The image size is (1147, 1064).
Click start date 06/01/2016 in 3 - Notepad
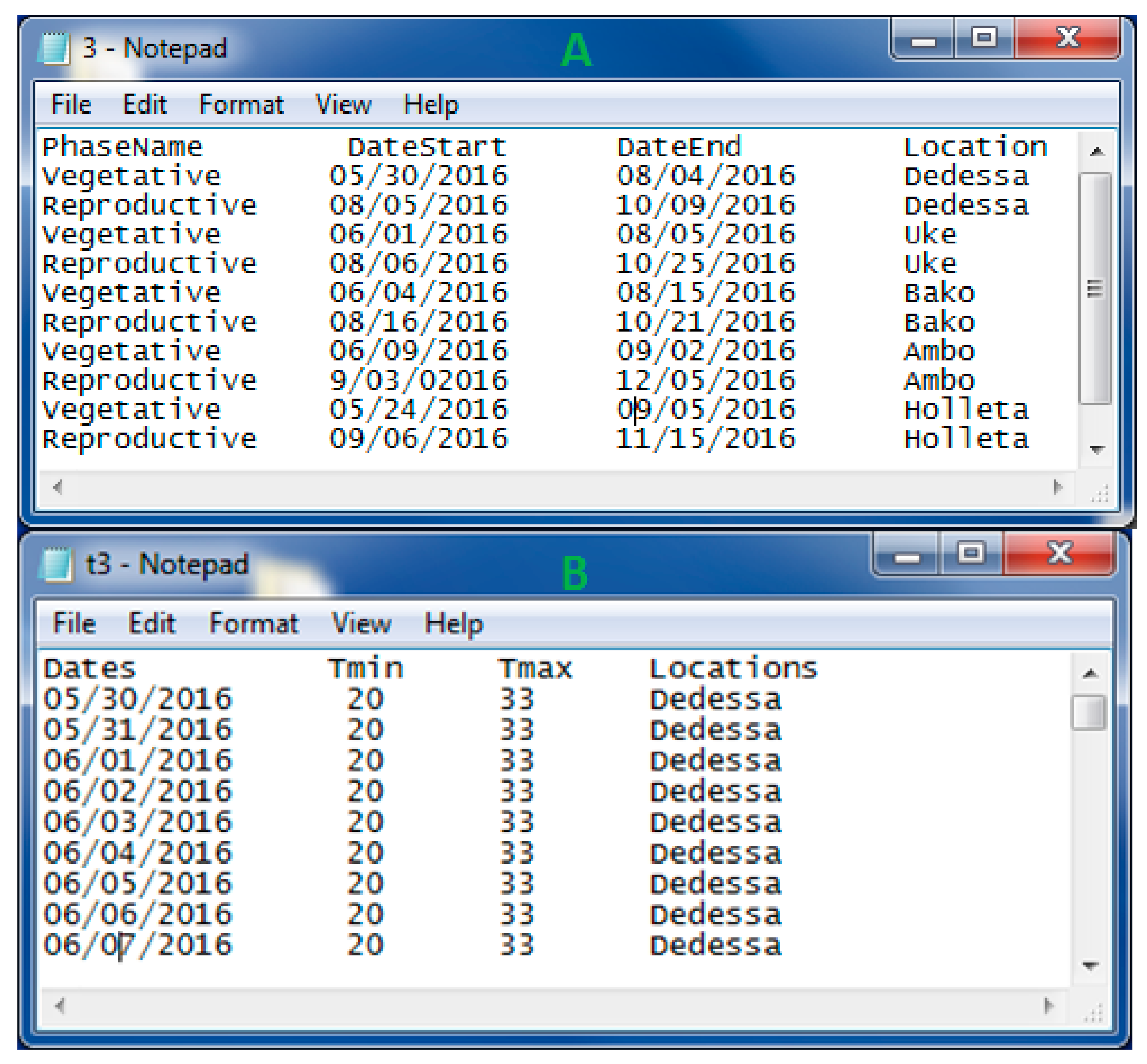(x=419, y=235)
